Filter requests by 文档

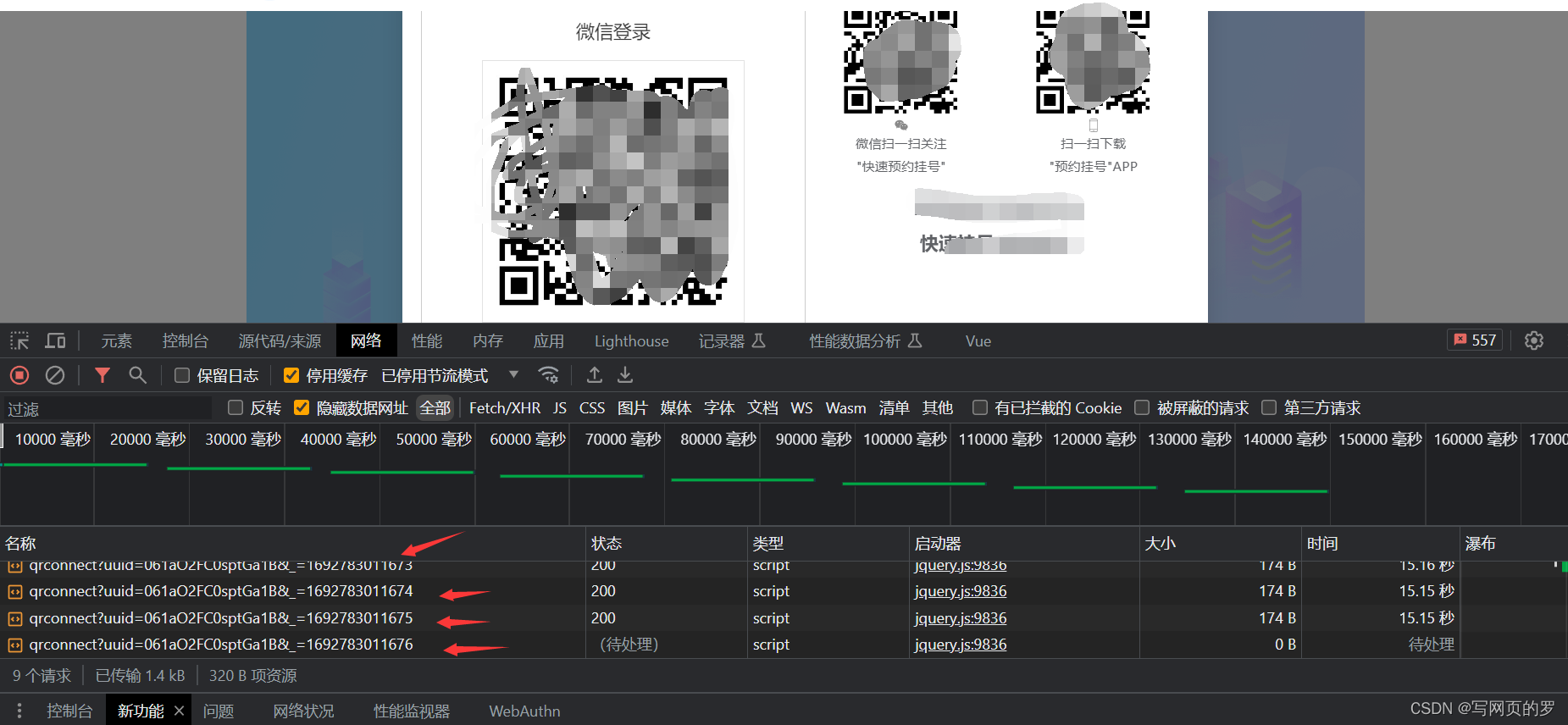coord(762,408)
